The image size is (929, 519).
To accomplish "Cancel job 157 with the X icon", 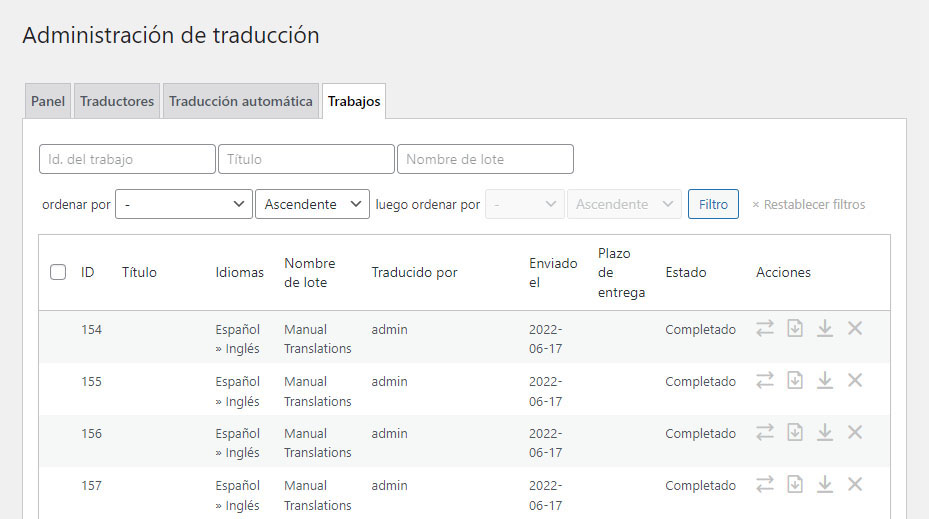I will (x=855, y=485).
